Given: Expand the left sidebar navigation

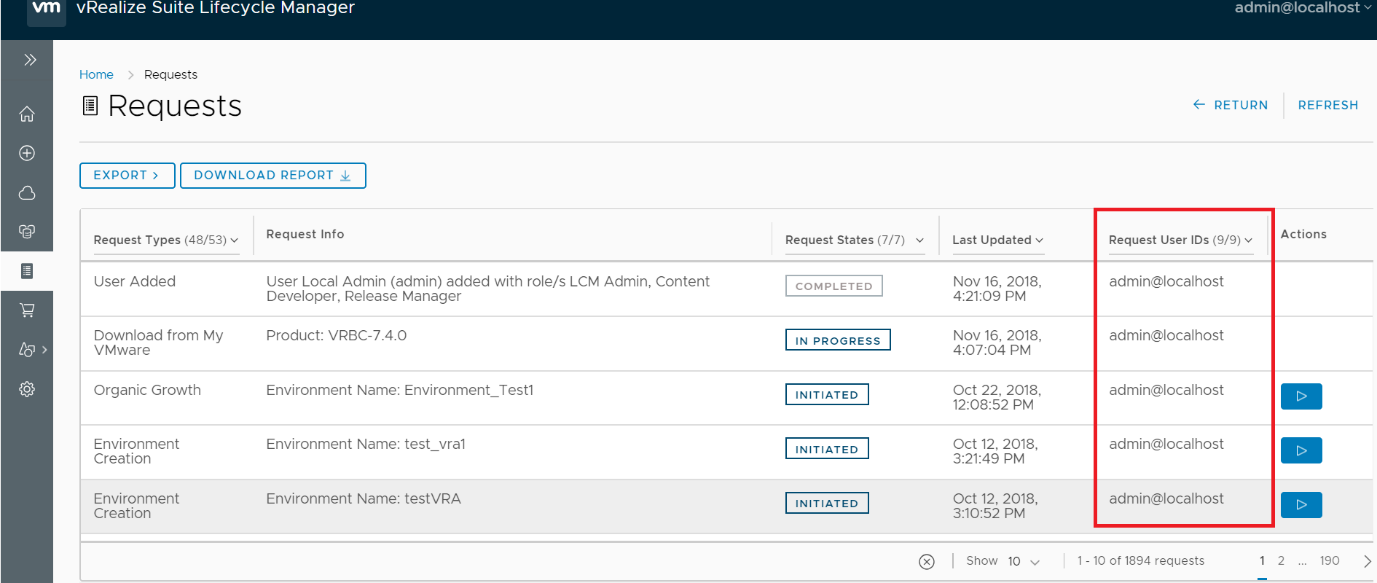Looking at the screenshot, I should click(29, 60).
